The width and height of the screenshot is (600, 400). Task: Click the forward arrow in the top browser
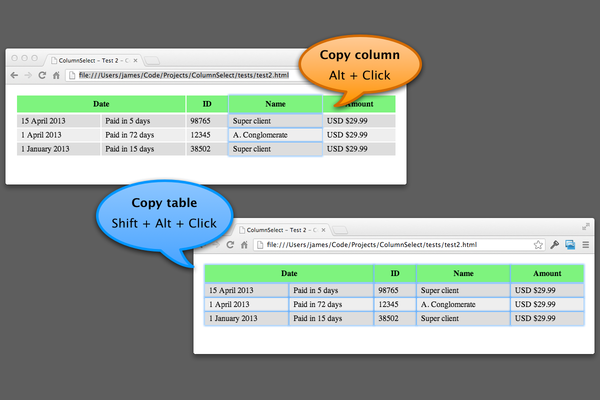[27, 75]
